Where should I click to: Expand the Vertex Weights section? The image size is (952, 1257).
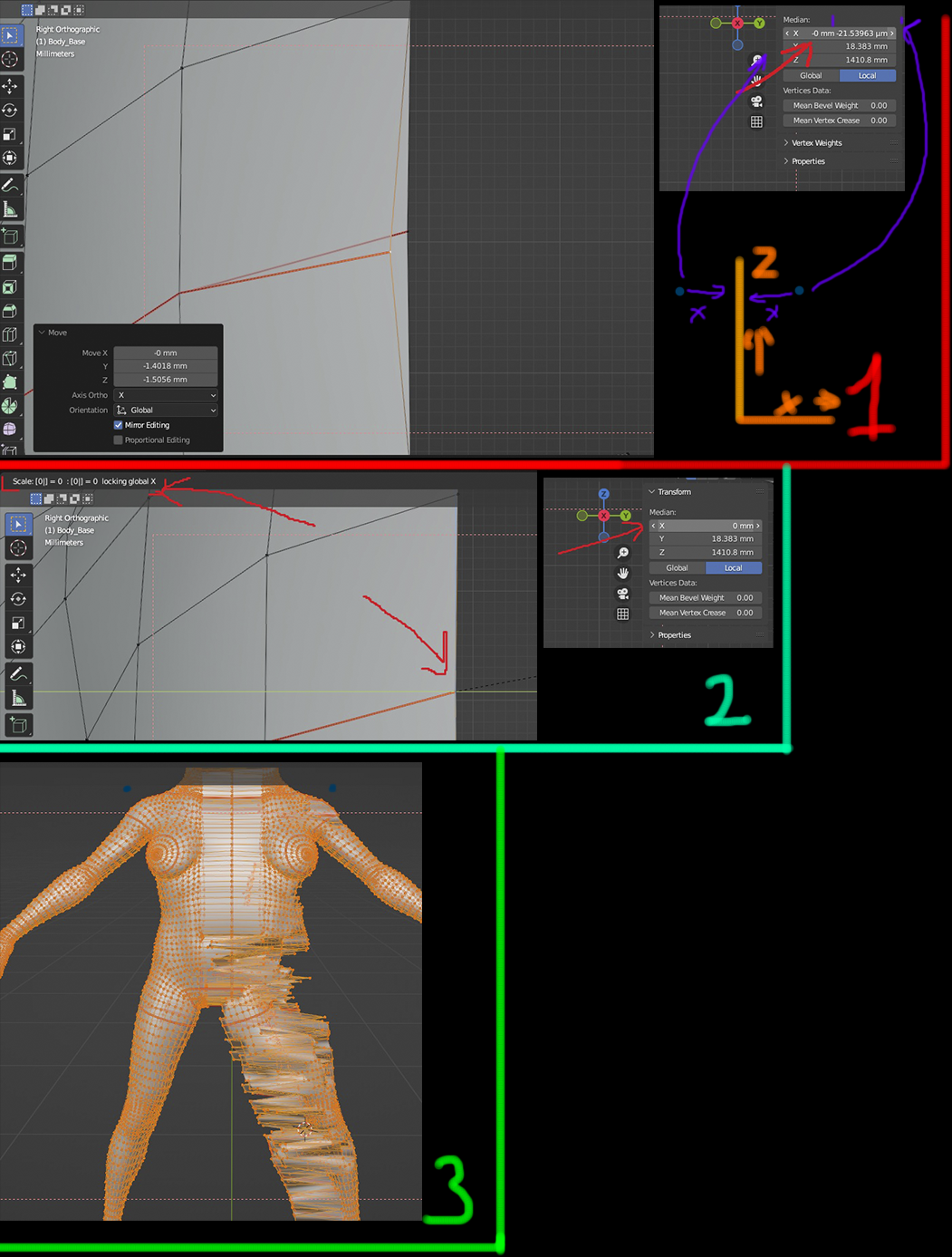click(815, 143)
